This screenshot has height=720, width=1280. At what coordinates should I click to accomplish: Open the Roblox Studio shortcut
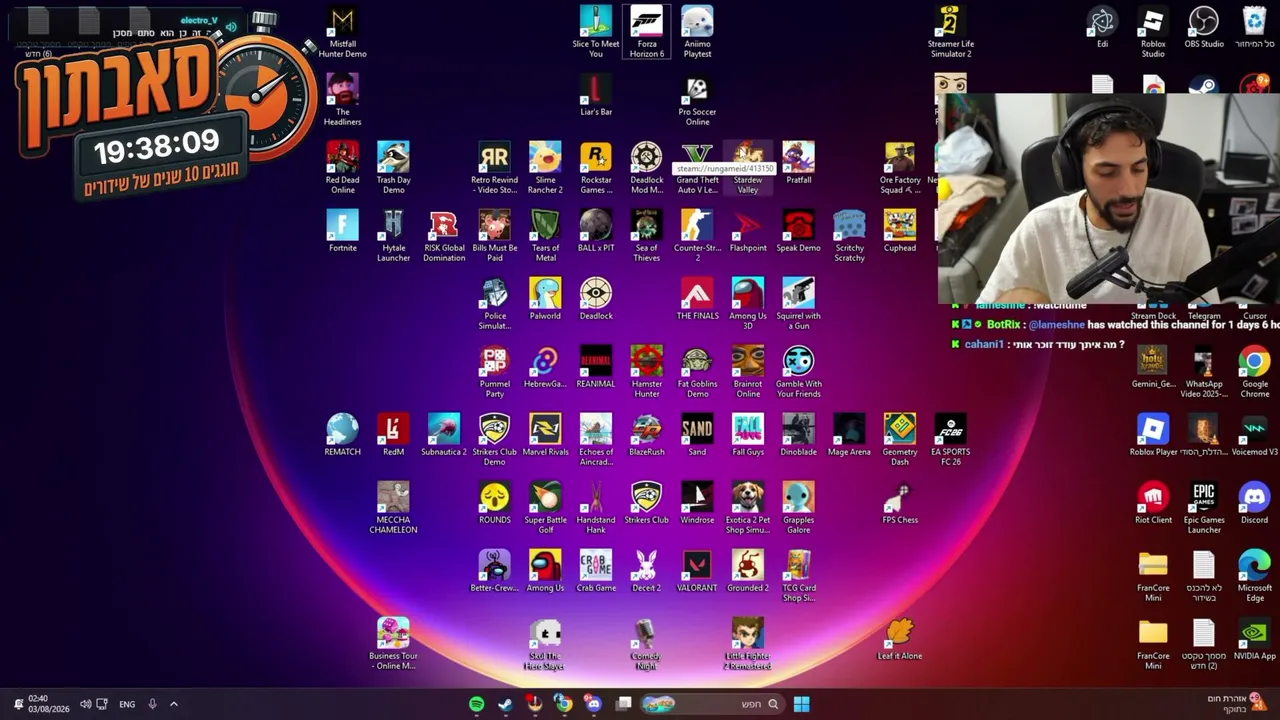pos(1153,32)
